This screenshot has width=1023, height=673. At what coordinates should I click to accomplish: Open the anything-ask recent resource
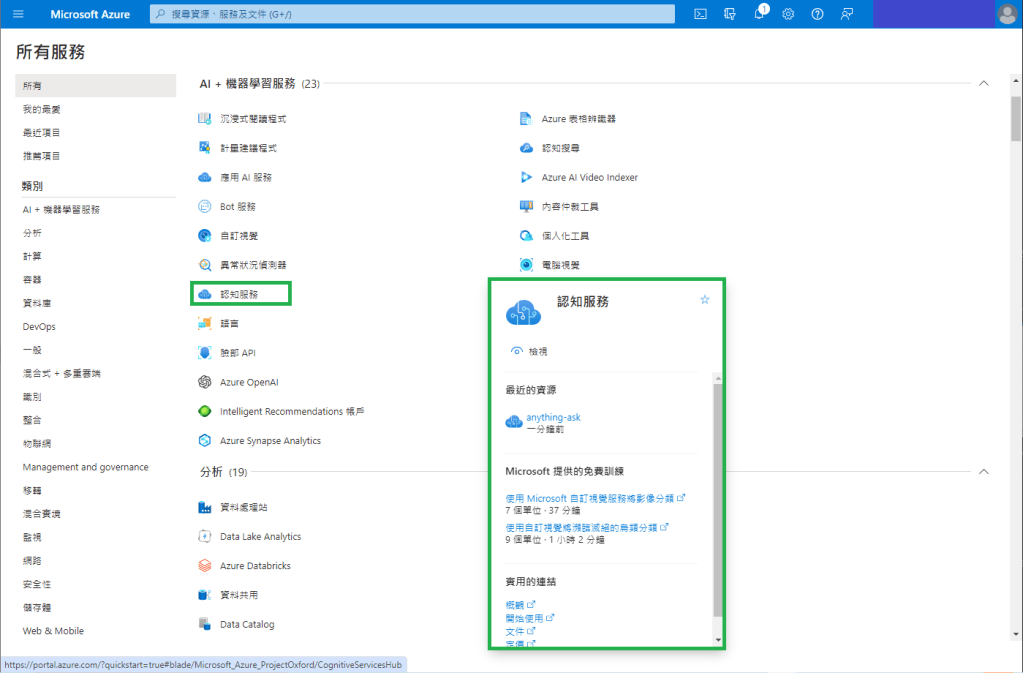(553, 417)
